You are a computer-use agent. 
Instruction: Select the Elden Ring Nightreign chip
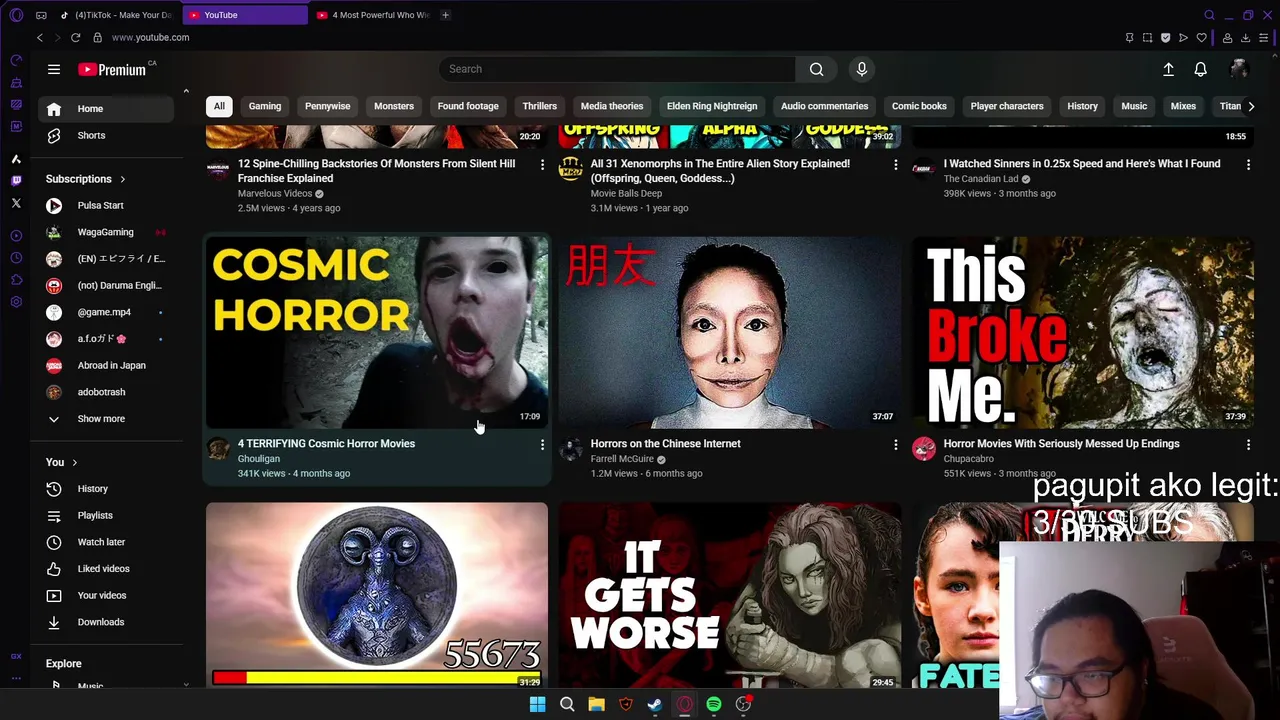click(712, 106)
